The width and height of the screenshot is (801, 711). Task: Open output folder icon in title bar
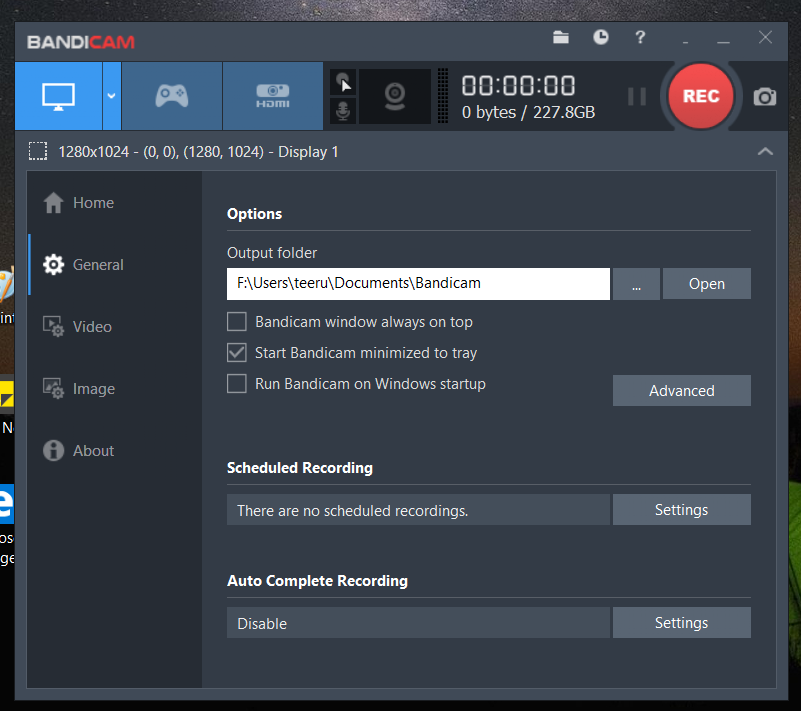[561, 37]
